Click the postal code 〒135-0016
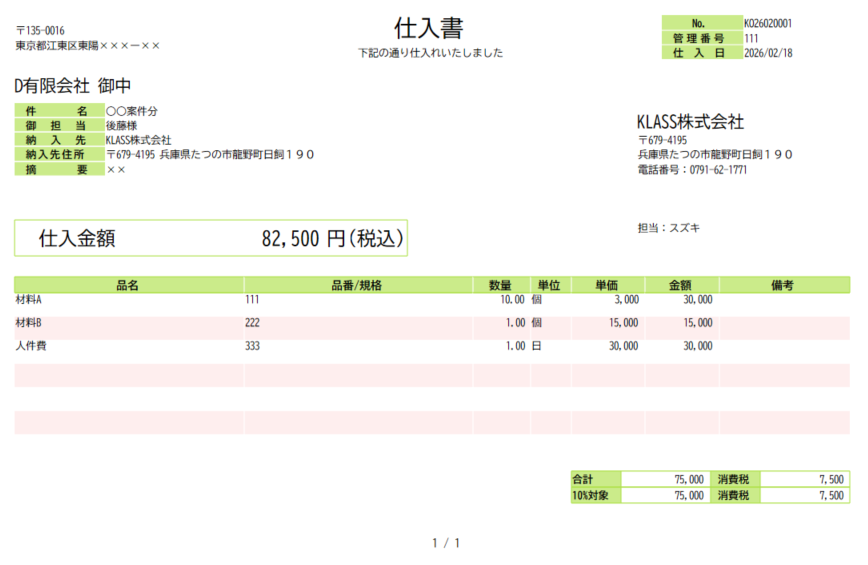 pos(40,31)
